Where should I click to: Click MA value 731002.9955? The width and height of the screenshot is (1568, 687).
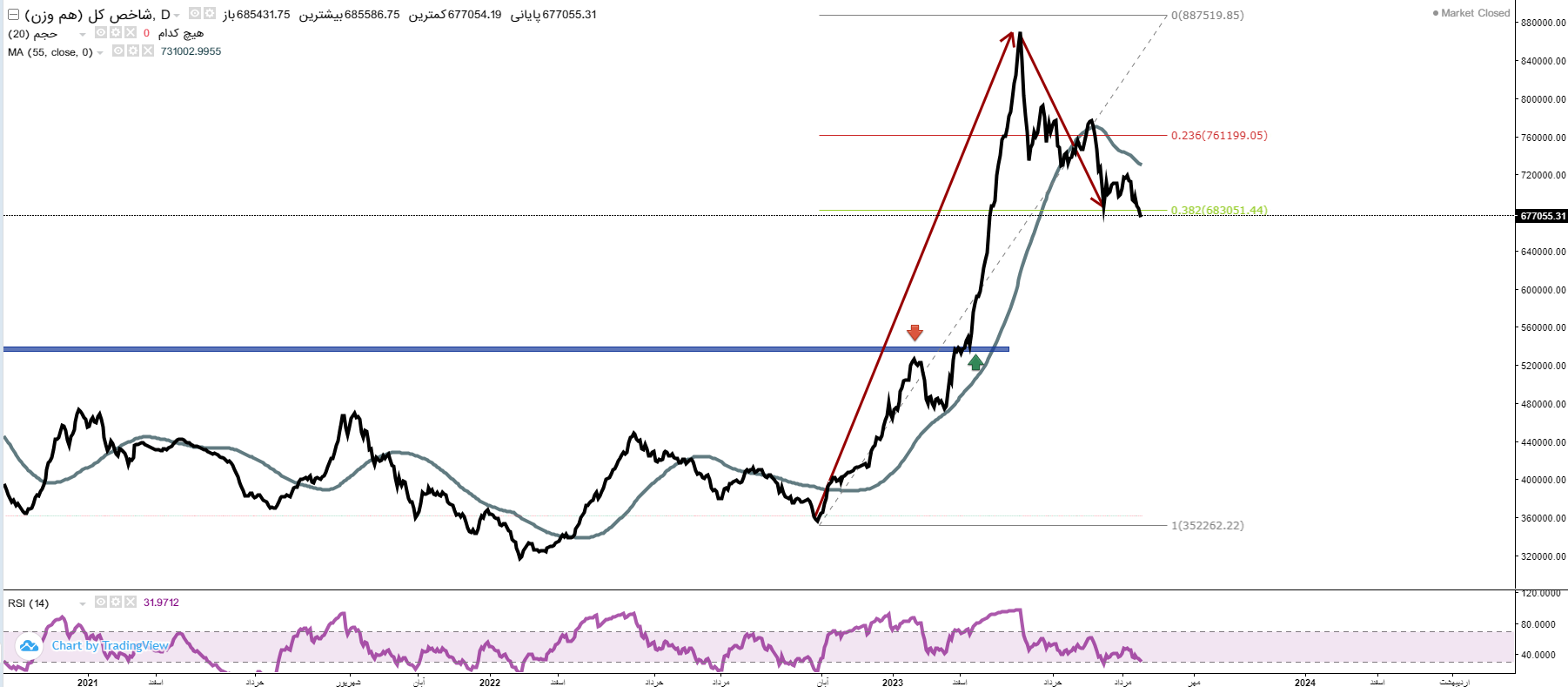(x=191, y=51)
